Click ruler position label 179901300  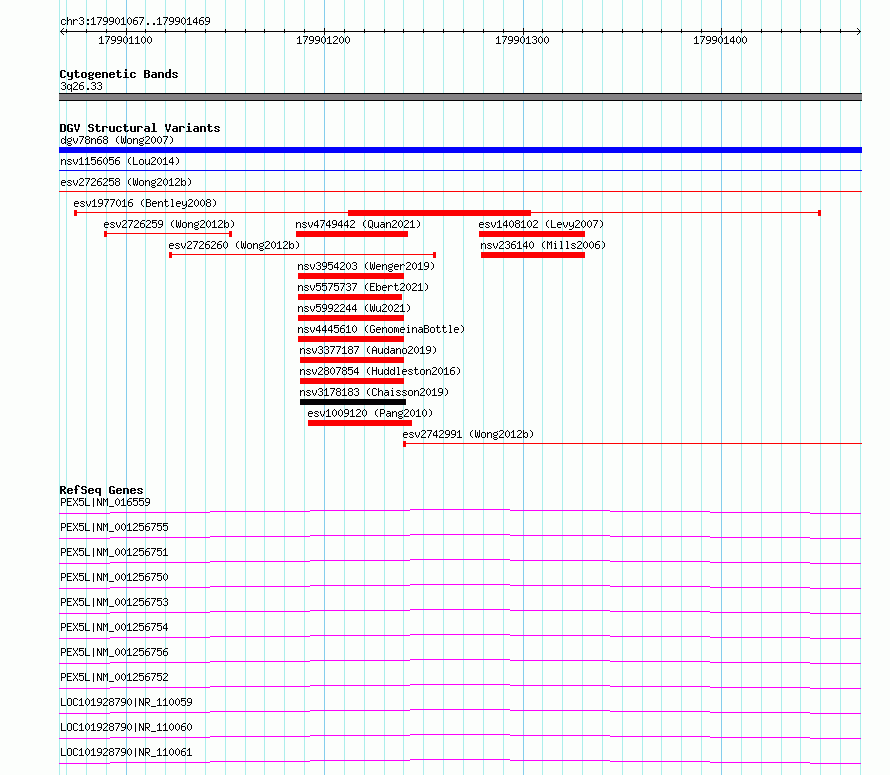[522, 40]
